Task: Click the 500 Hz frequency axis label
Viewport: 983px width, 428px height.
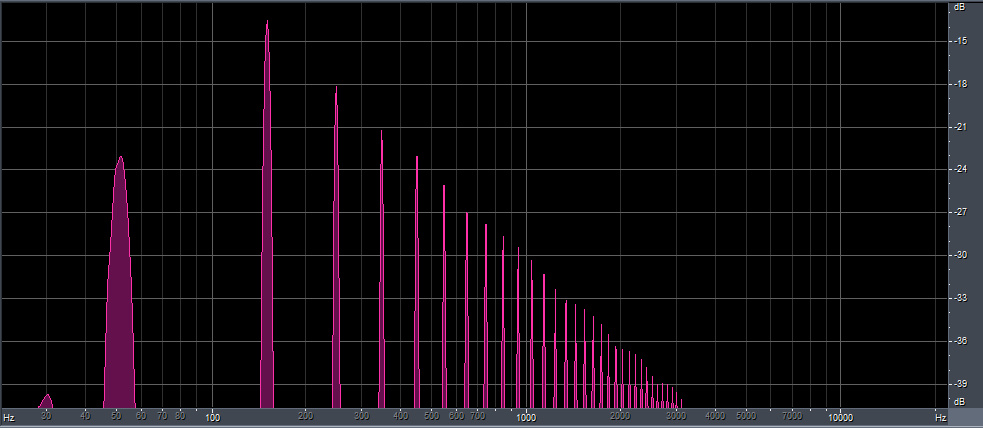Action: 431,416
